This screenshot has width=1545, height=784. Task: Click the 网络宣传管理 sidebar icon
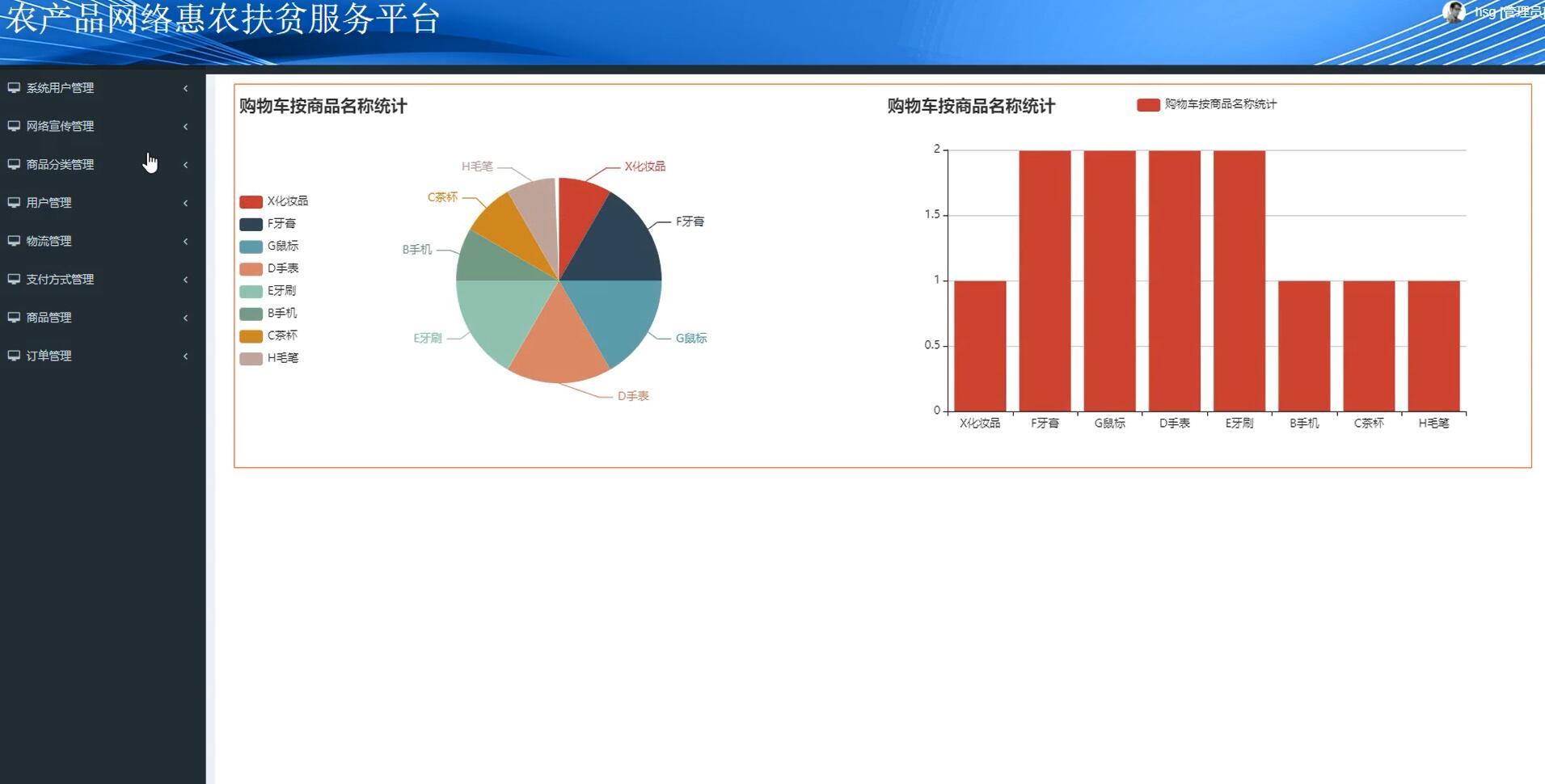(x=13, y=126)
